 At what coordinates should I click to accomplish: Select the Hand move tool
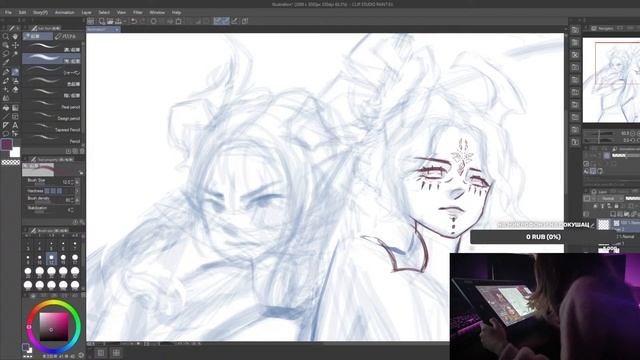click(16, 36)
